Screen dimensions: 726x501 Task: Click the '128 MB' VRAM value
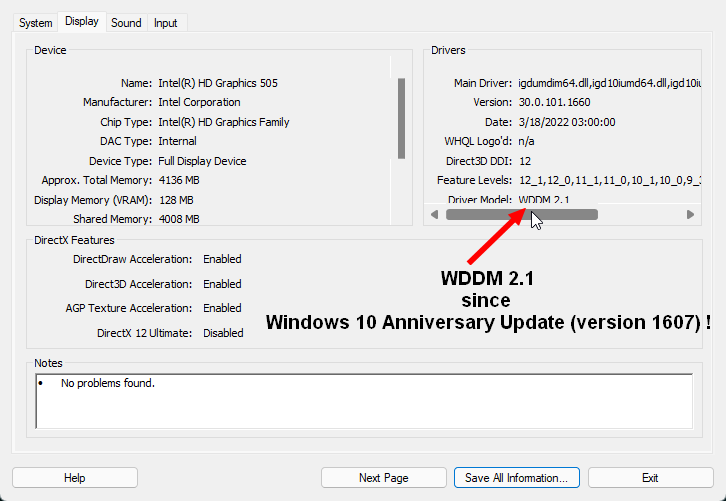click(x=176, y=200)
